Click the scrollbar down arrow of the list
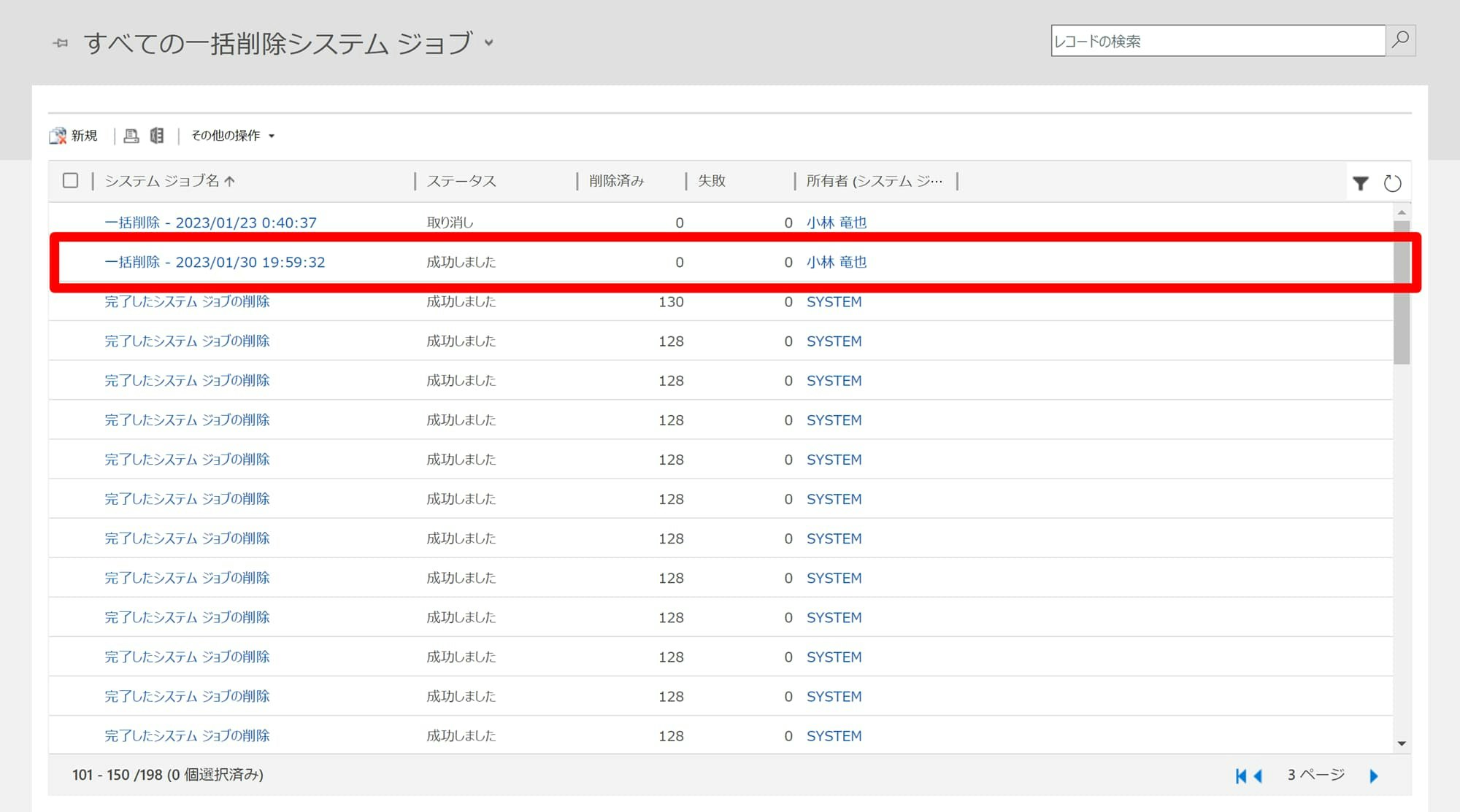This screenshot has height=812, width=1460. click(1401, 743)
